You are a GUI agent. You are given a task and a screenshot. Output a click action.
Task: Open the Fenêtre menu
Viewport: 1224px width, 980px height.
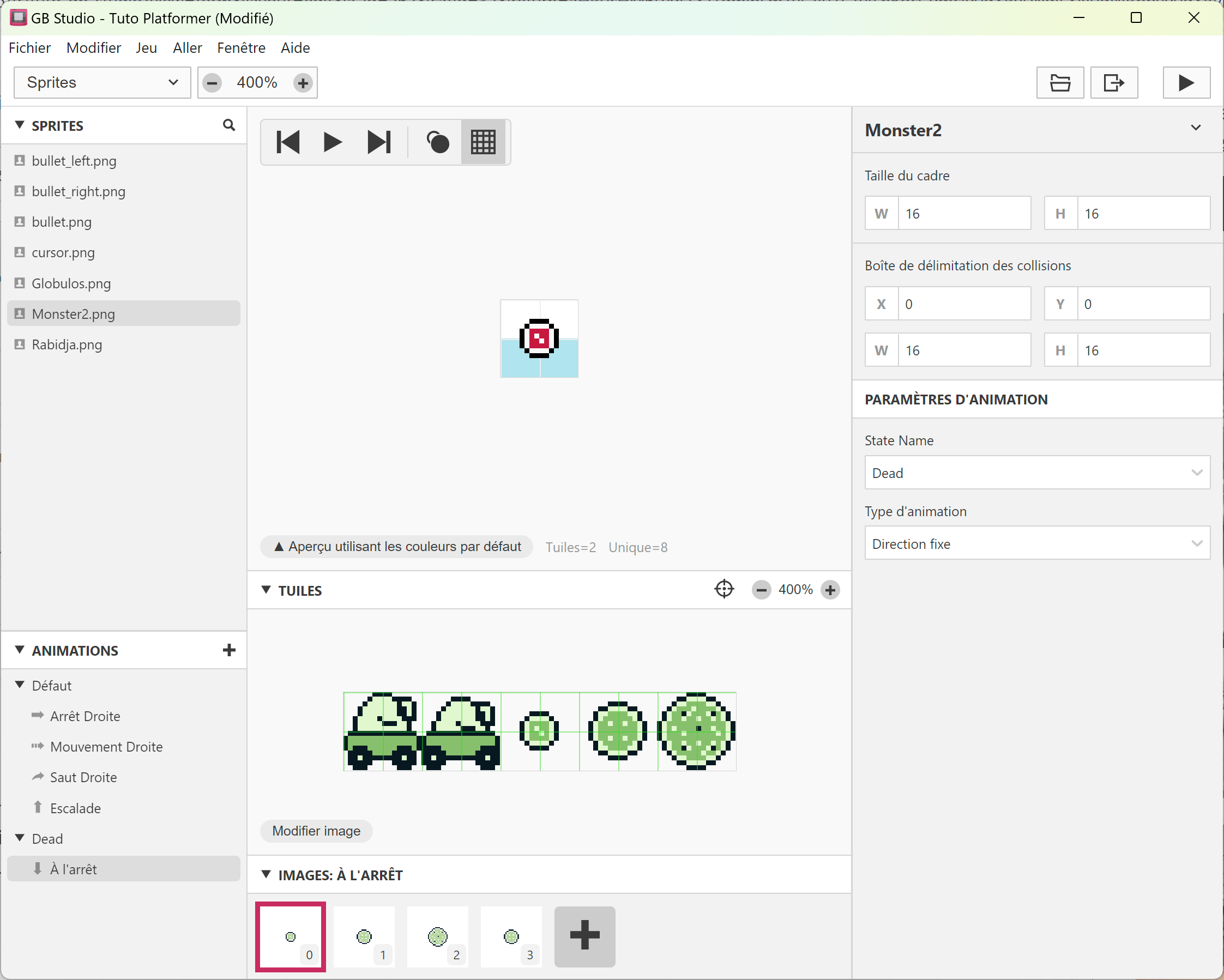241,47
